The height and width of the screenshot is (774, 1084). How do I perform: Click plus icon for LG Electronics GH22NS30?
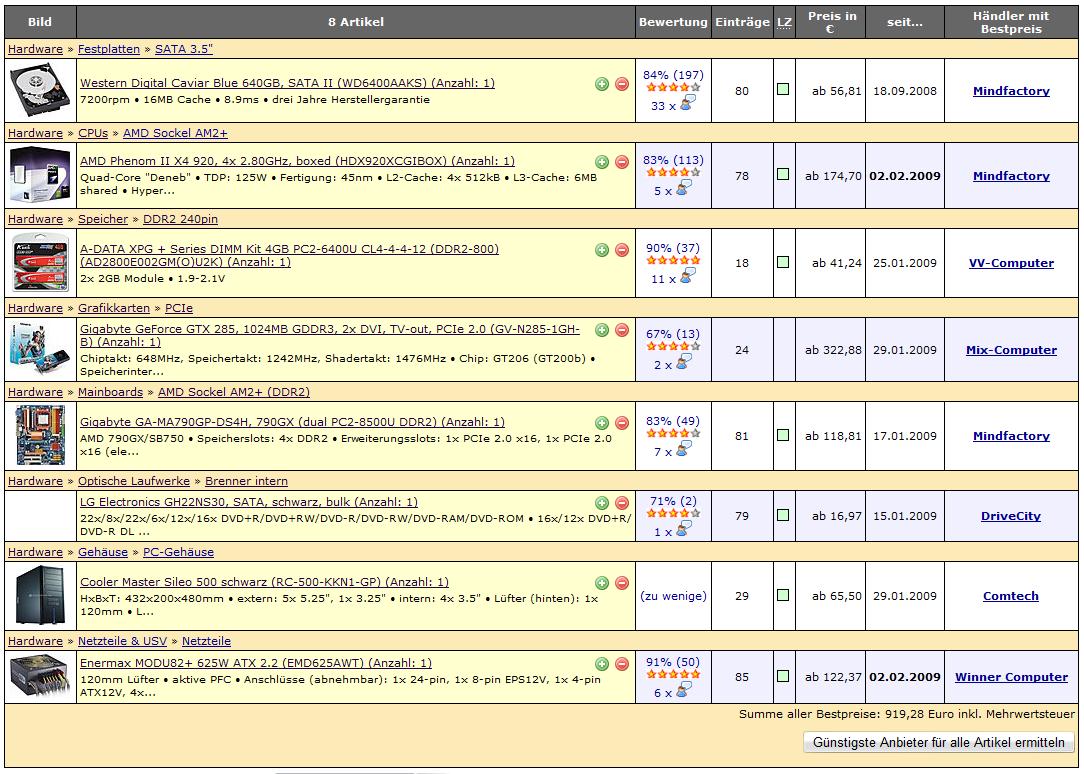pyautogui.click(x=601, y=503)
